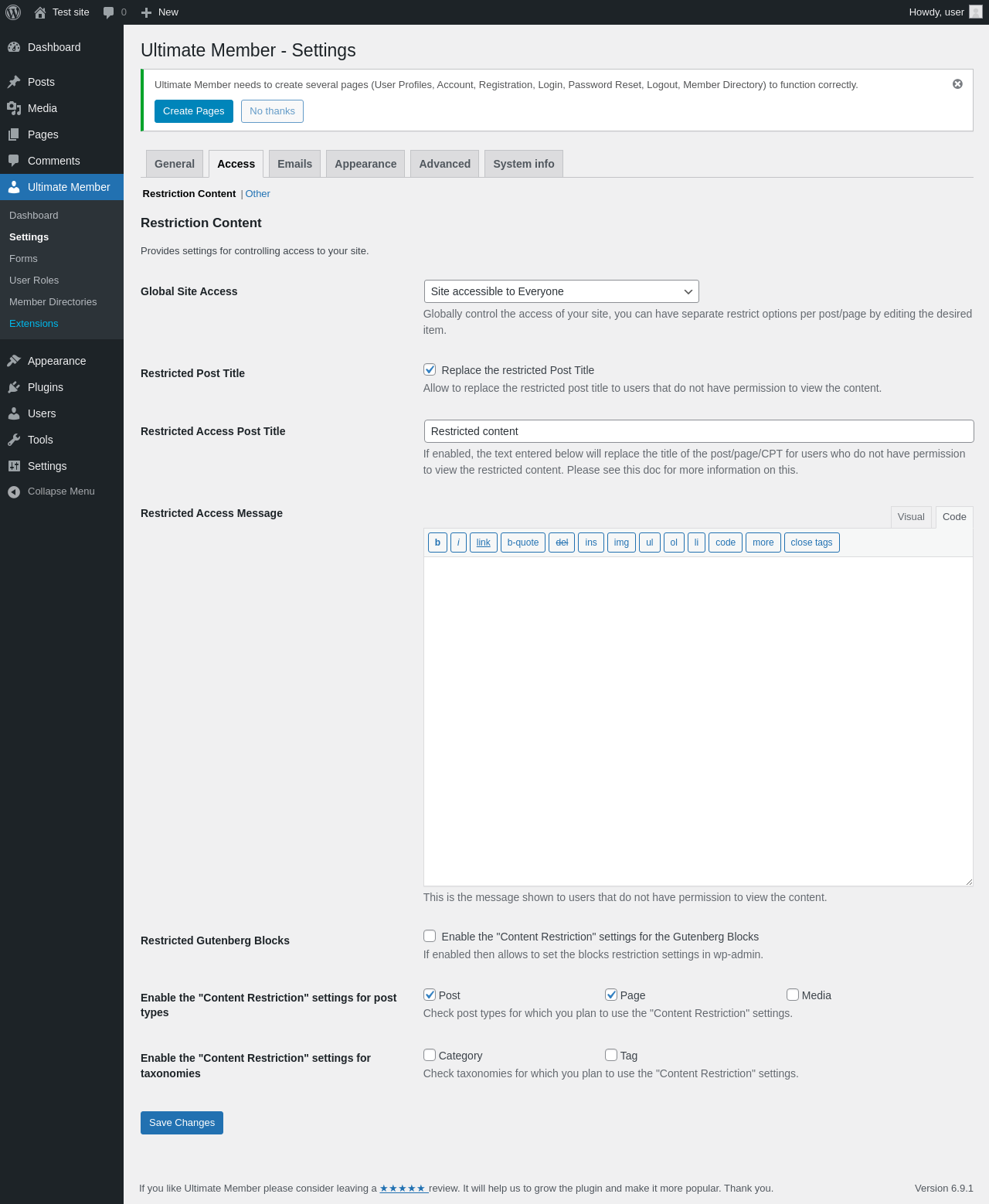Viewport: 989px width, 1204px height.
Task: Insert image with the img button
Action: pyautogui.click(x=621, y=542)
